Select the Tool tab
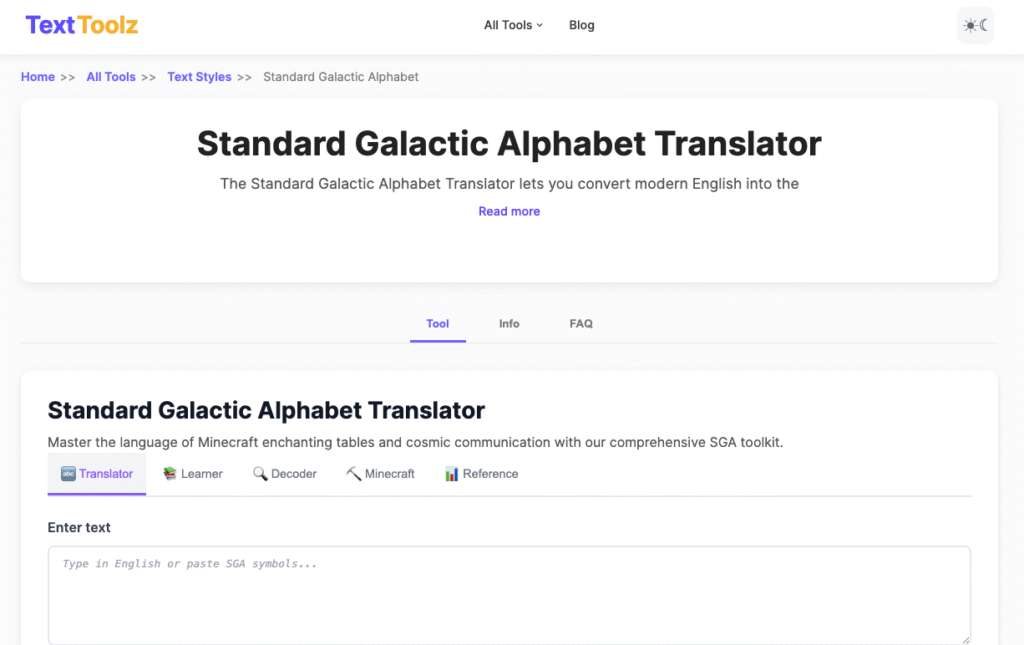Image resolution: width=1024 pixels, height=645 pixels. click(437, 323)
